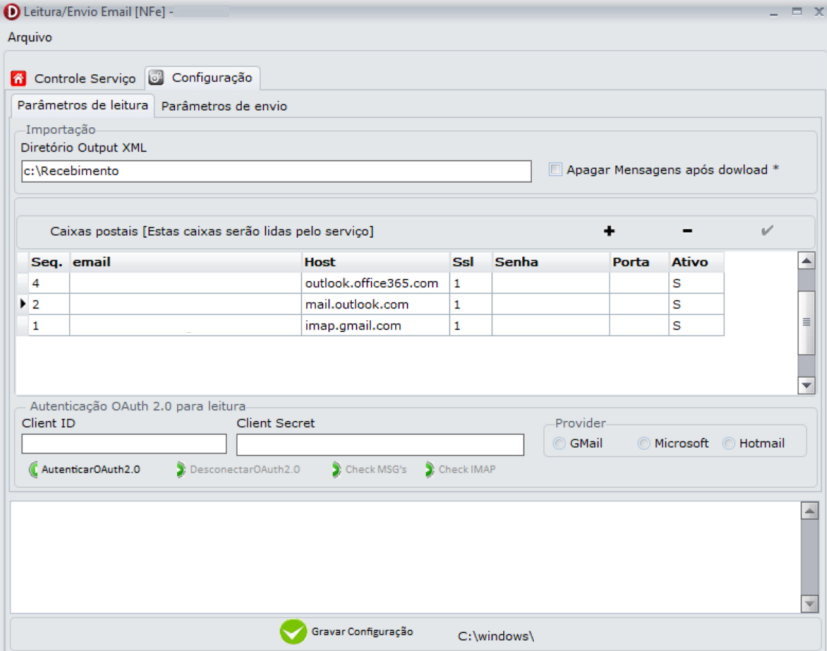Click the Ssl column header
Viewport: 827px width, 651px height.
click(x=471, y=262)
